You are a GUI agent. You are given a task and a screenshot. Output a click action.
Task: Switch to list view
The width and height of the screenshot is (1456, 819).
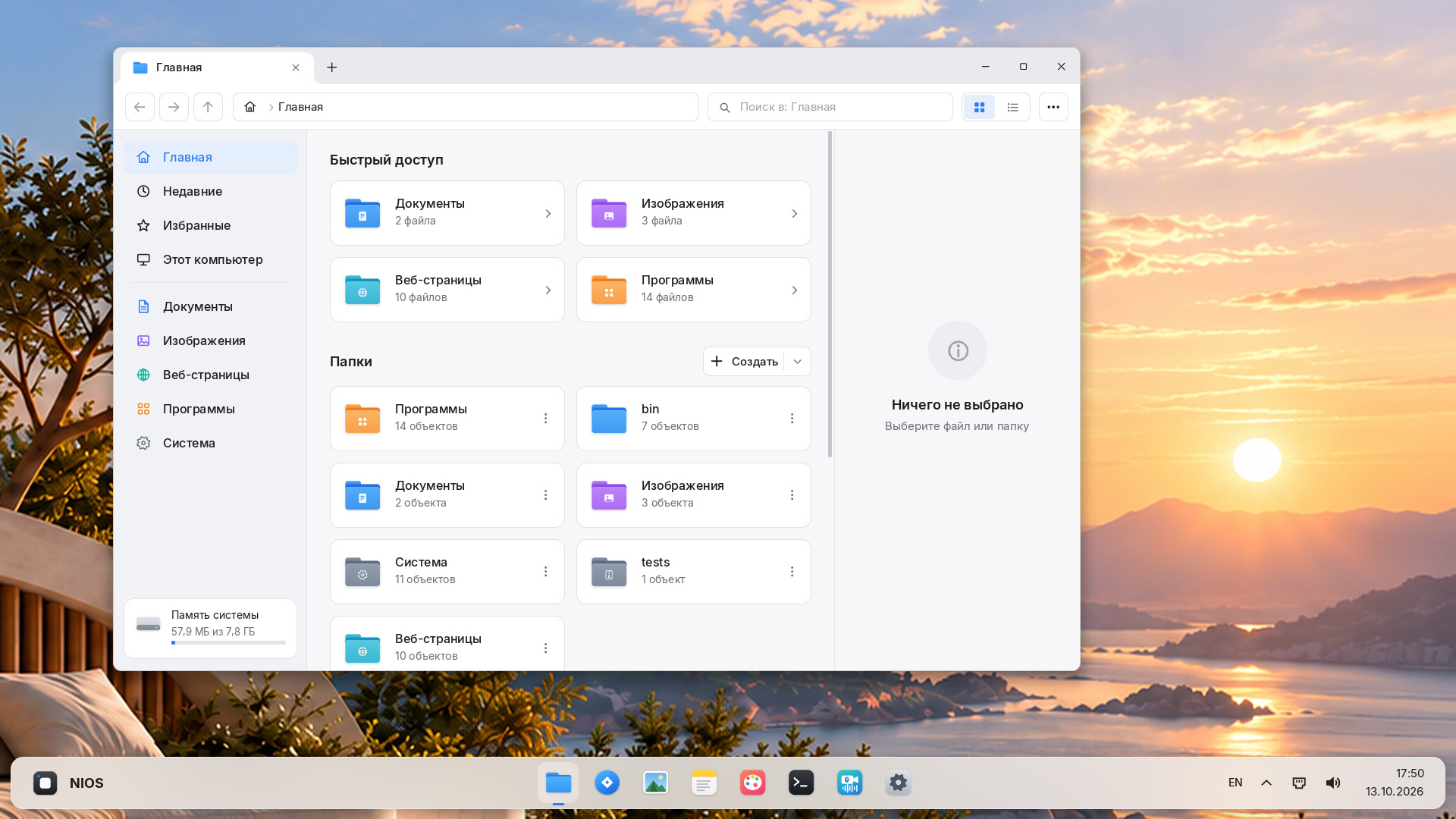click(x=1012, y=107)
